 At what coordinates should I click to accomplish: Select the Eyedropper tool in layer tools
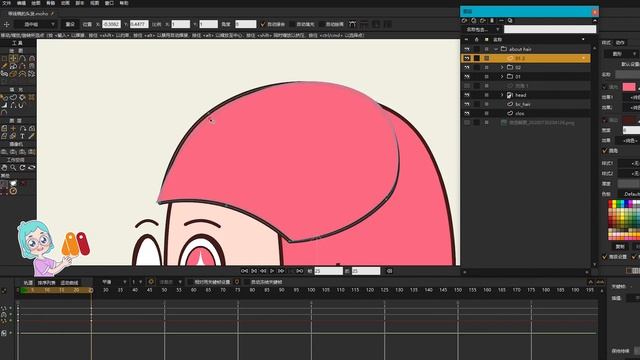coord(31,136)
